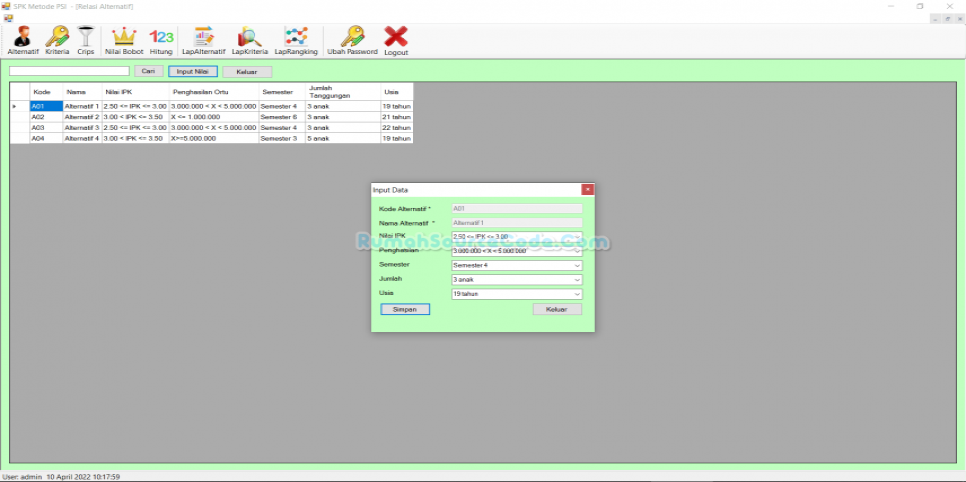Open the Jumlah dropdown list
The height and width of the screenshot is (482, 966).
(x=577, y=280)
